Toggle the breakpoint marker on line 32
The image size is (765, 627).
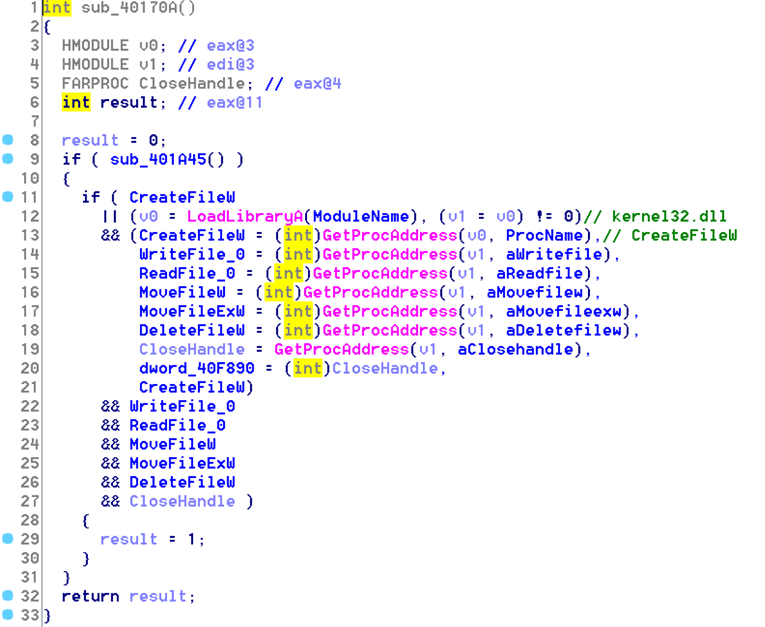[x=8, y=596]
